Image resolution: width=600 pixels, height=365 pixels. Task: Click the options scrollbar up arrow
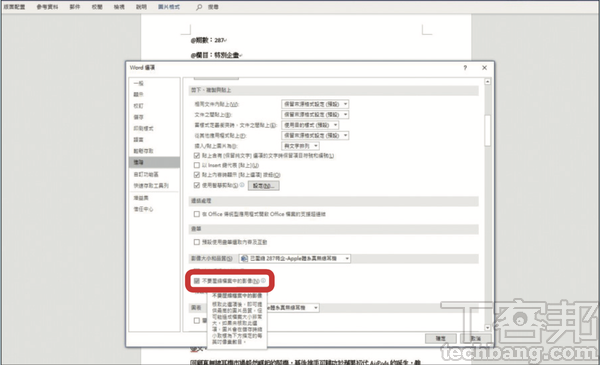(488, 81)
